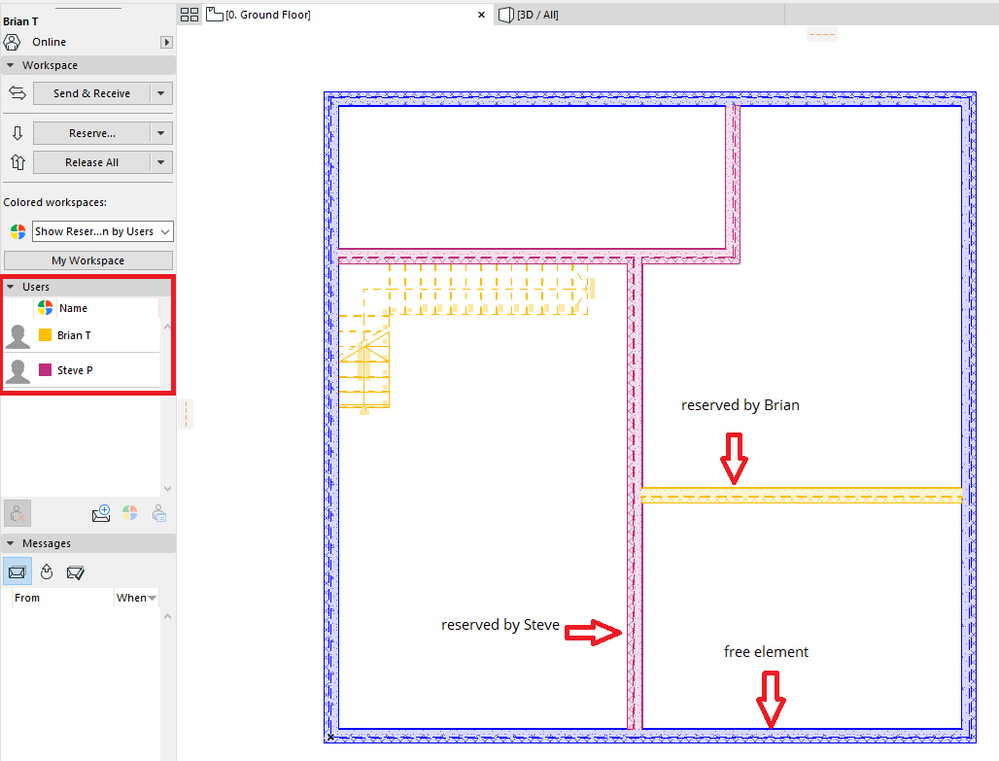Image resolution: width=999 pixels, height=761 pixels.
Task: Click the Brian T panel title
Action: click(x=20, y=21)
